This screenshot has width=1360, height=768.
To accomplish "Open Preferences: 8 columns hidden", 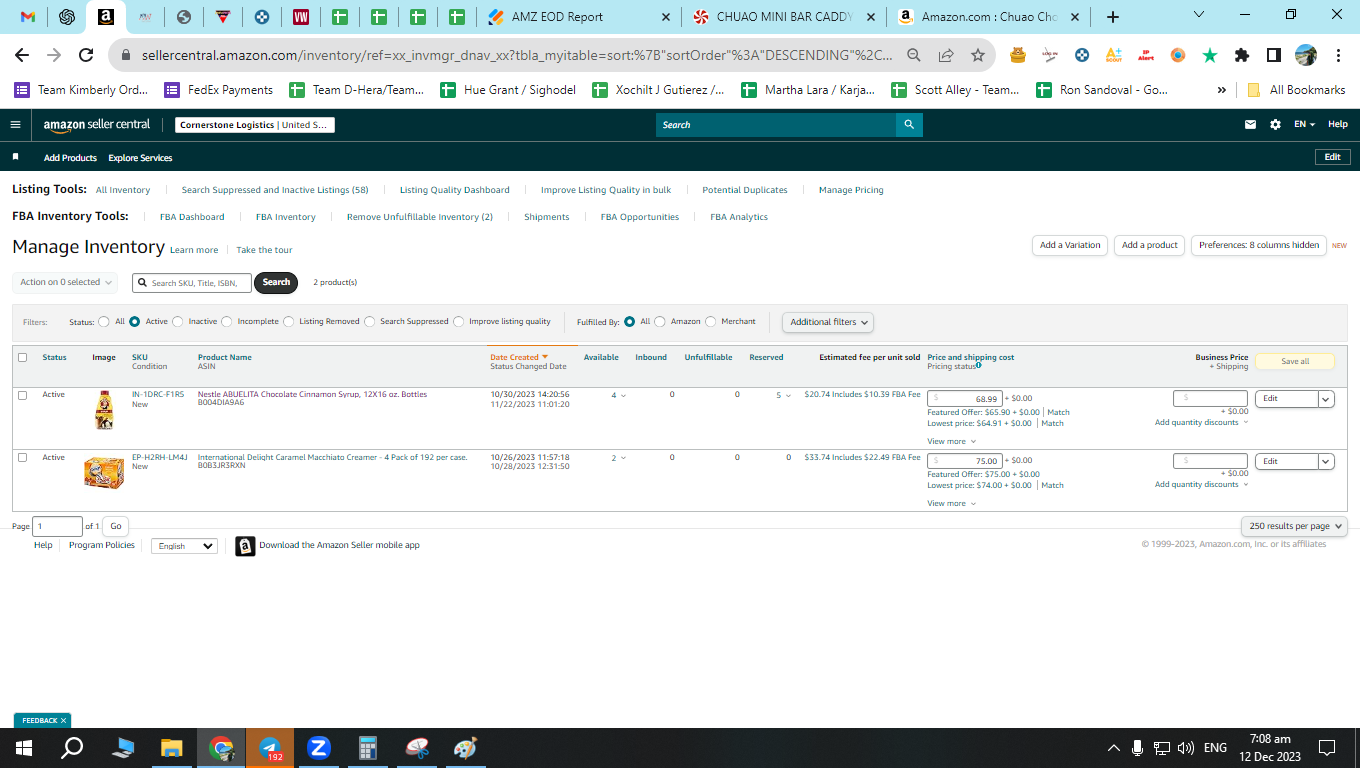I will point(1259,245).
